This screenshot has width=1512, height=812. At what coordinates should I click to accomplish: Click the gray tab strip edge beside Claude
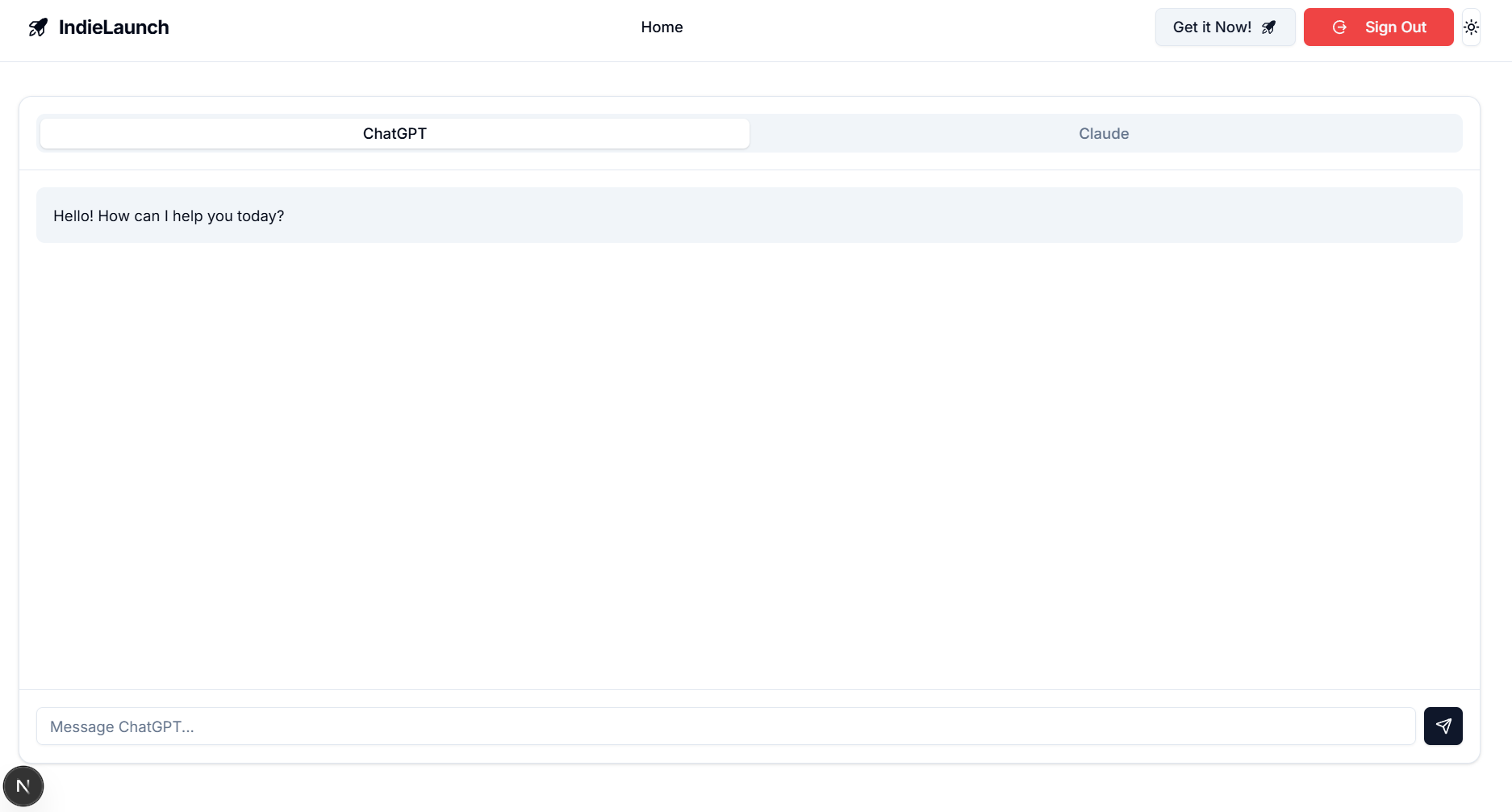pos(1456,134)
